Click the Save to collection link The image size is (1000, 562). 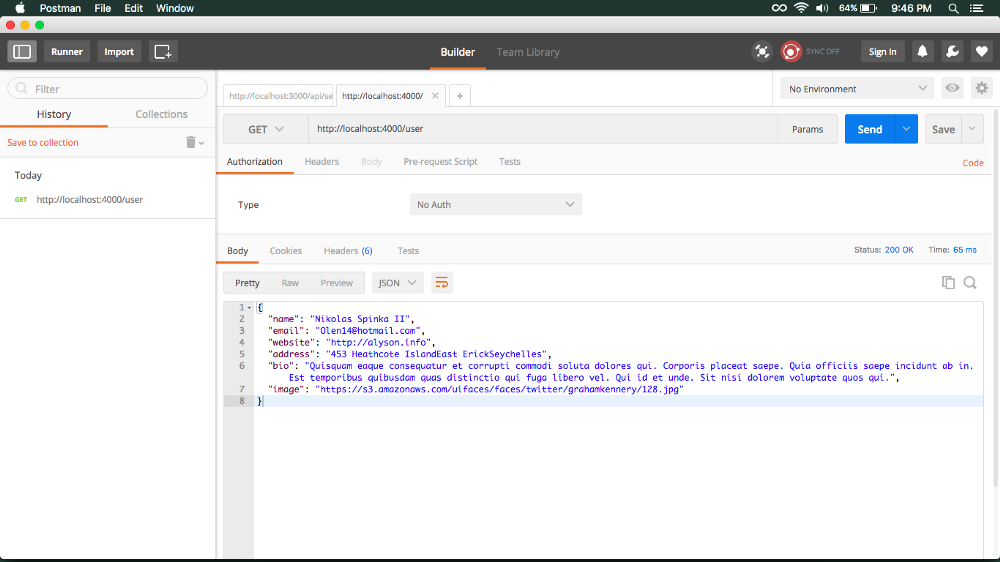[x=43, y=142]
